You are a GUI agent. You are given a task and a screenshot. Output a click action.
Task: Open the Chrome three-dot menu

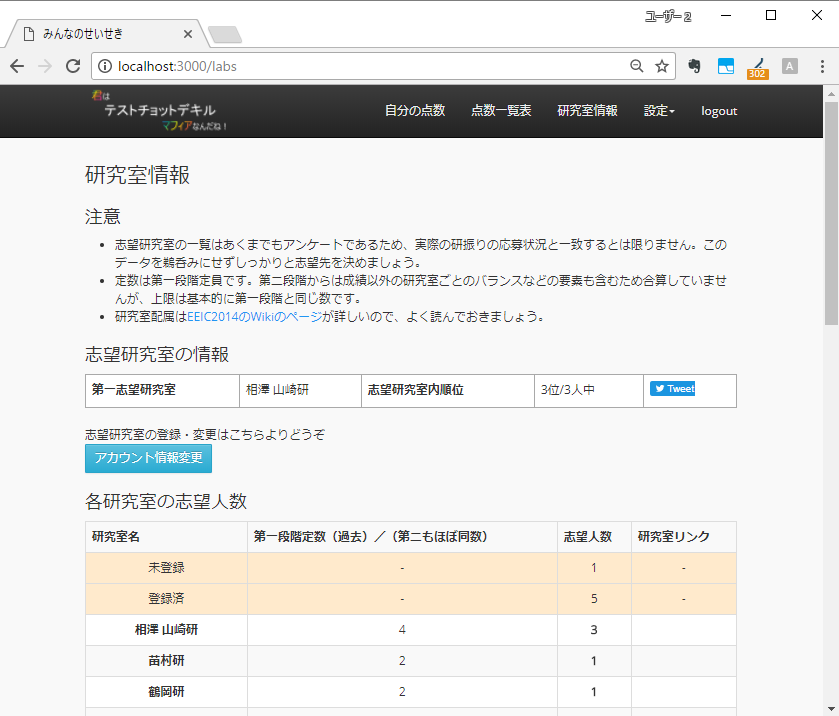[822, 66]
